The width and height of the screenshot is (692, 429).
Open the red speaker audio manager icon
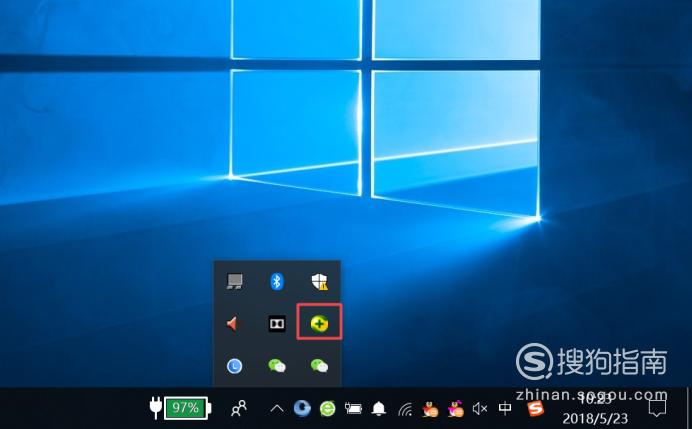pyautogui.click(x=232, y=324)
